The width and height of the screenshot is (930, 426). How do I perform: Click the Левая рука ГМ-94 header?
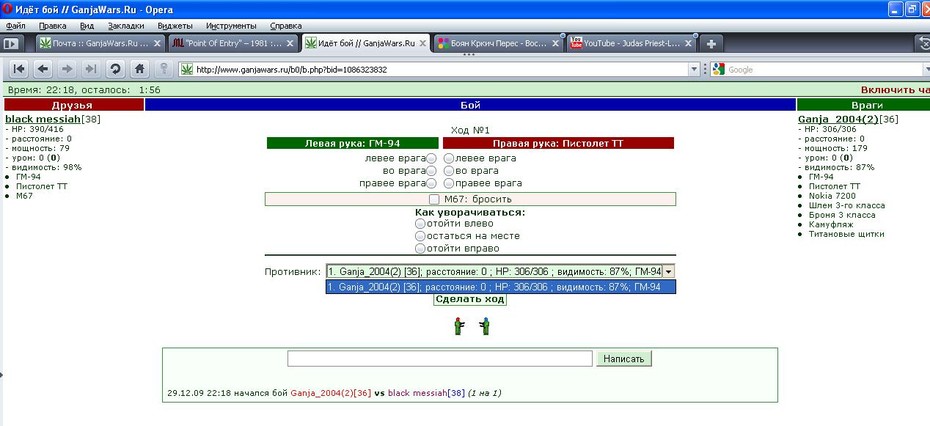[x=353, y=143]
